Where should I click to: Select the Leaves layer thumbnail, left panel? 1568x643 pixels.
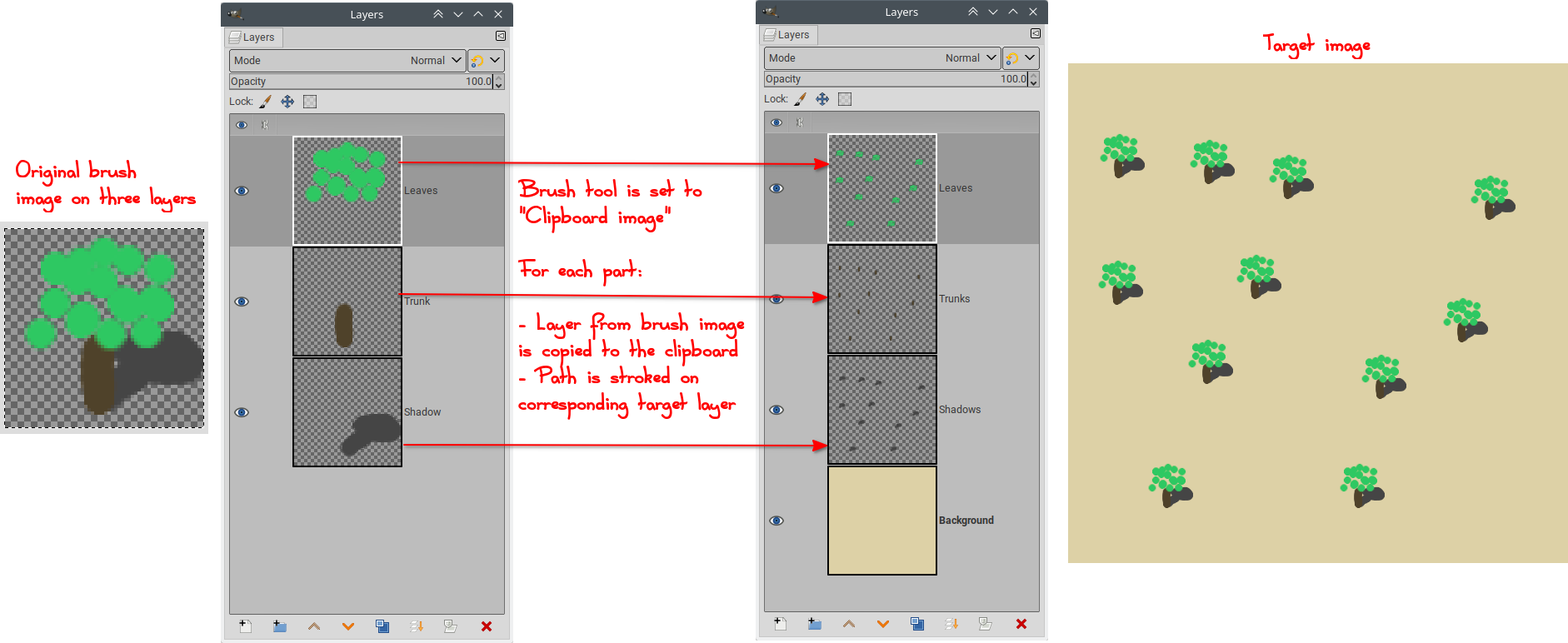(347, 191)
